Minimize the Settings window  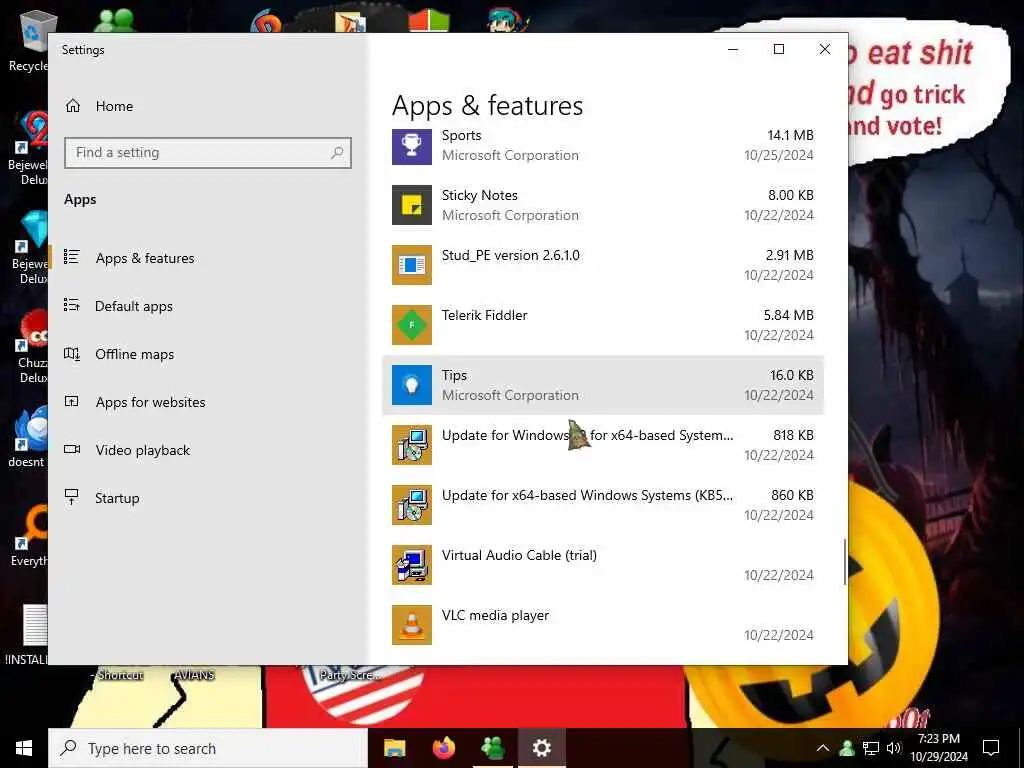[733, 49]
